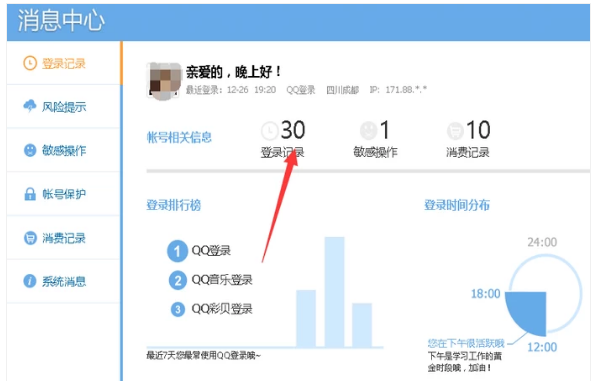Click the lock icon beside 帐号保护

[30, 194]
